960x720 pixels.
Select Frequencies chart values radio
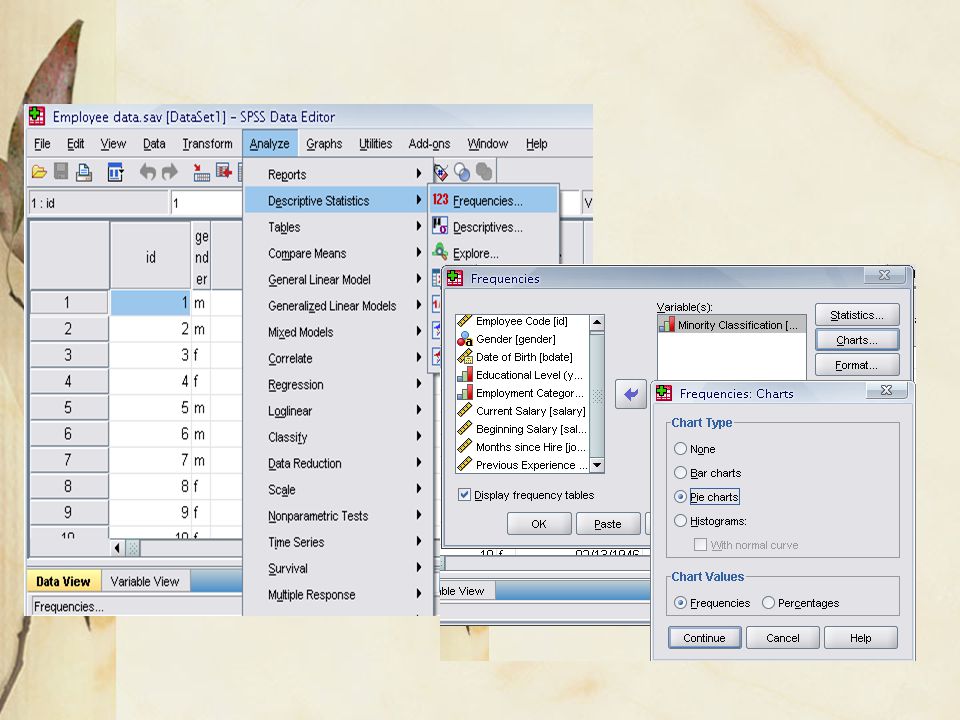click(680, 602)
